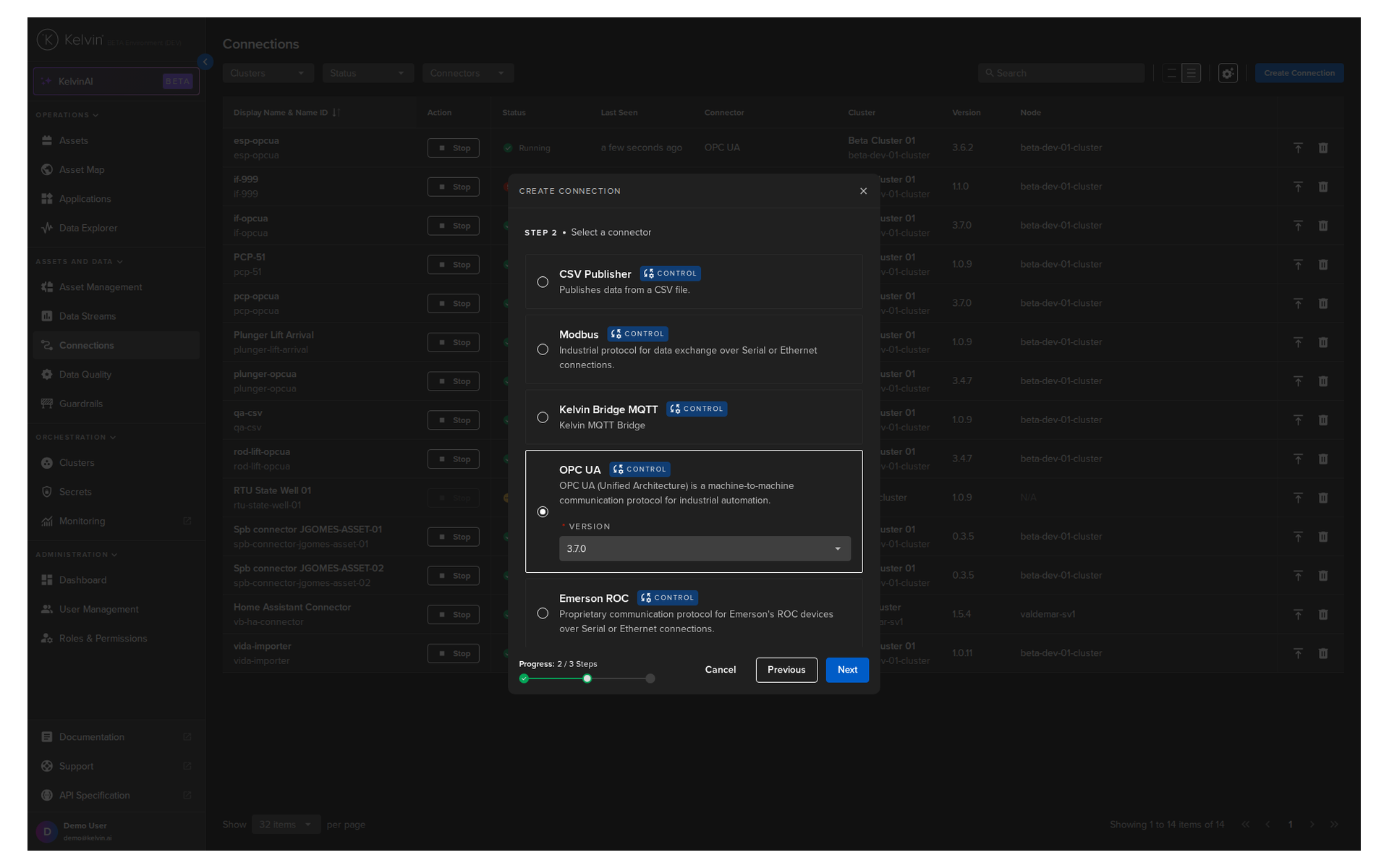The height and width of the screenshot is (868, 1389).
Task: Click the upgrade arrow icon for esp-opcua
Action: pyautogui.click(x=1298, y=148)
